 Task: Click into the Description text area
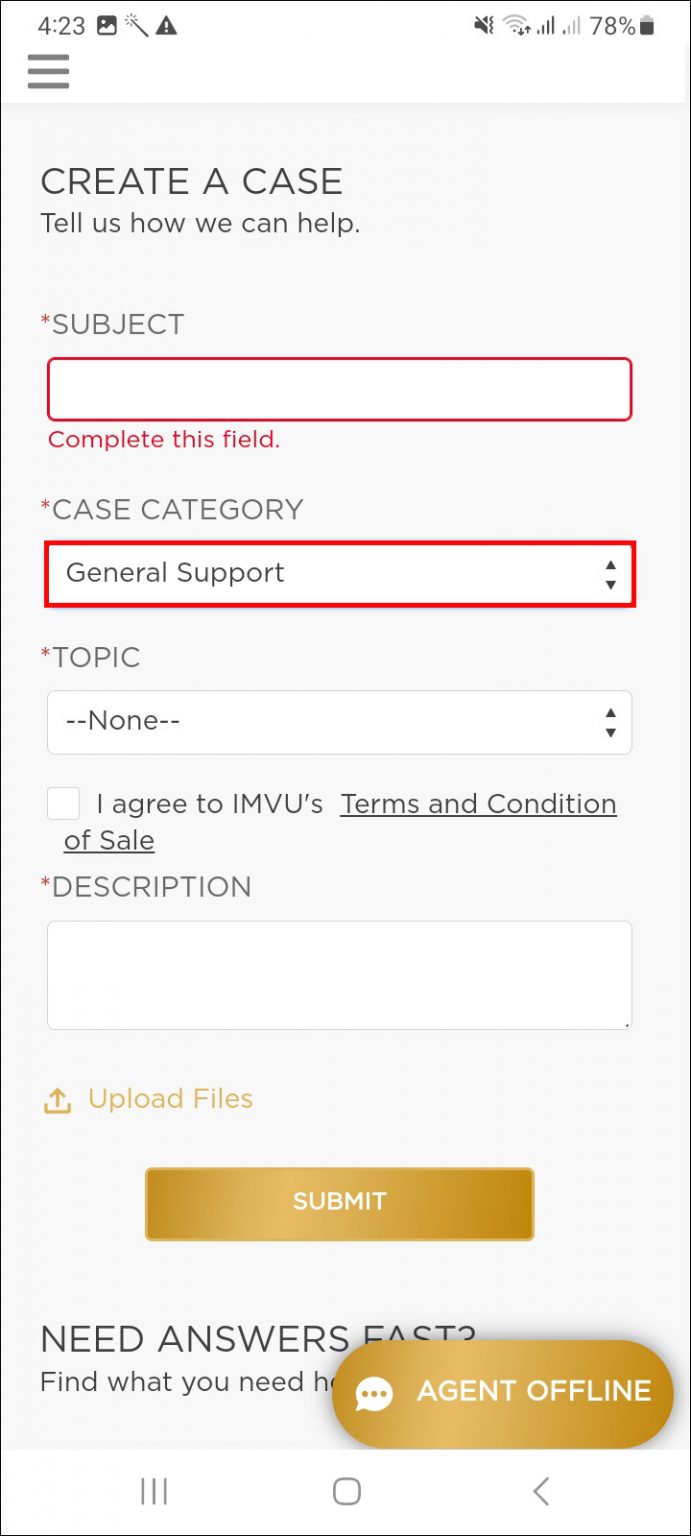tap(339, 975)
